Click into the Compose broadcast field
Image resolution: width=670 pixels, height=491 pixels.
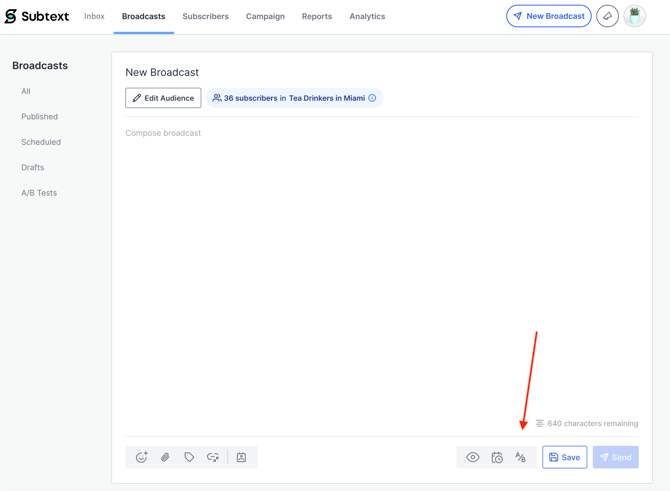[x=382, y=273]
